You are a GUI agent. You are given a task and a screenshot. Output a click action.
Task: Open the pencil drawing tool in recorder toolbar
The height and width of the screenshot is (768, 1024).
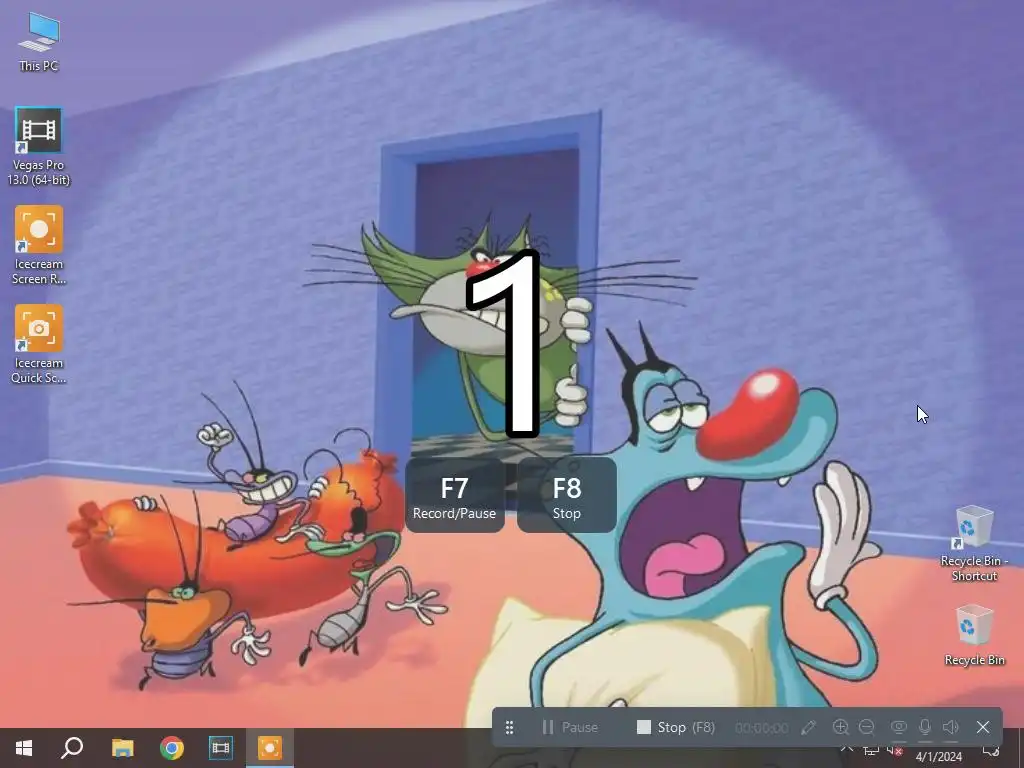tap(808, 727)
